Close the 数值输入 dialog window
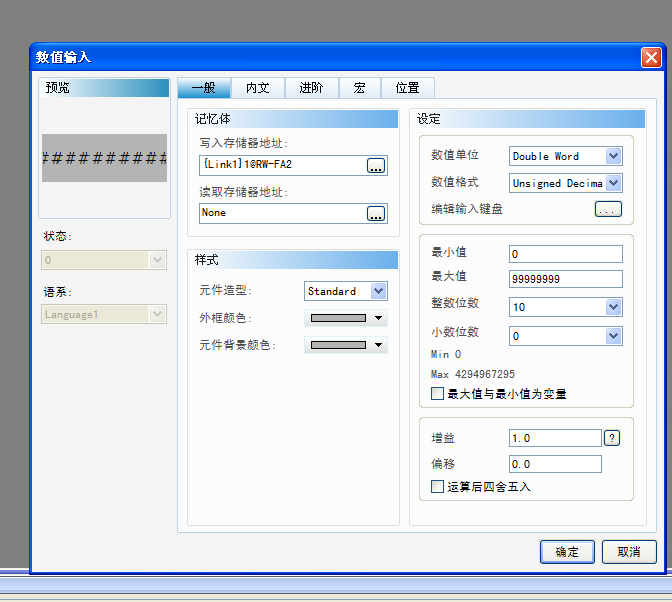The width and height of the screenshot is (672, 602). click(651, 57)
